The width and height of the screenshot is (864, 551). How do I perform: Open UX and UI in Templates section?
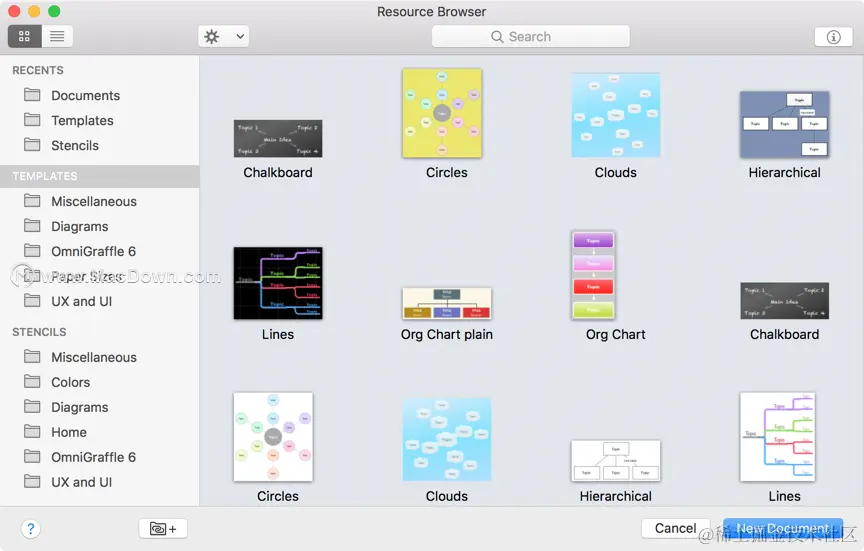pos(82,302)
